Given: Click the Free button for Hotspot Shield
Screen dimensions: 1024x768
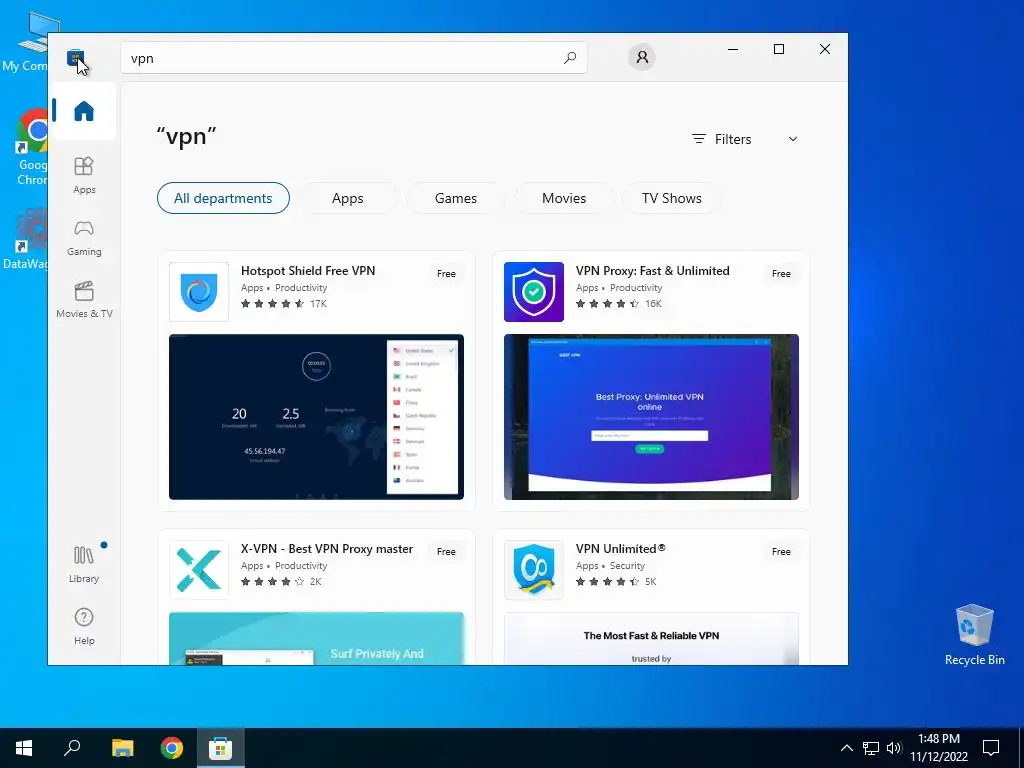Looking at the screenshot, I should (446, 274).
